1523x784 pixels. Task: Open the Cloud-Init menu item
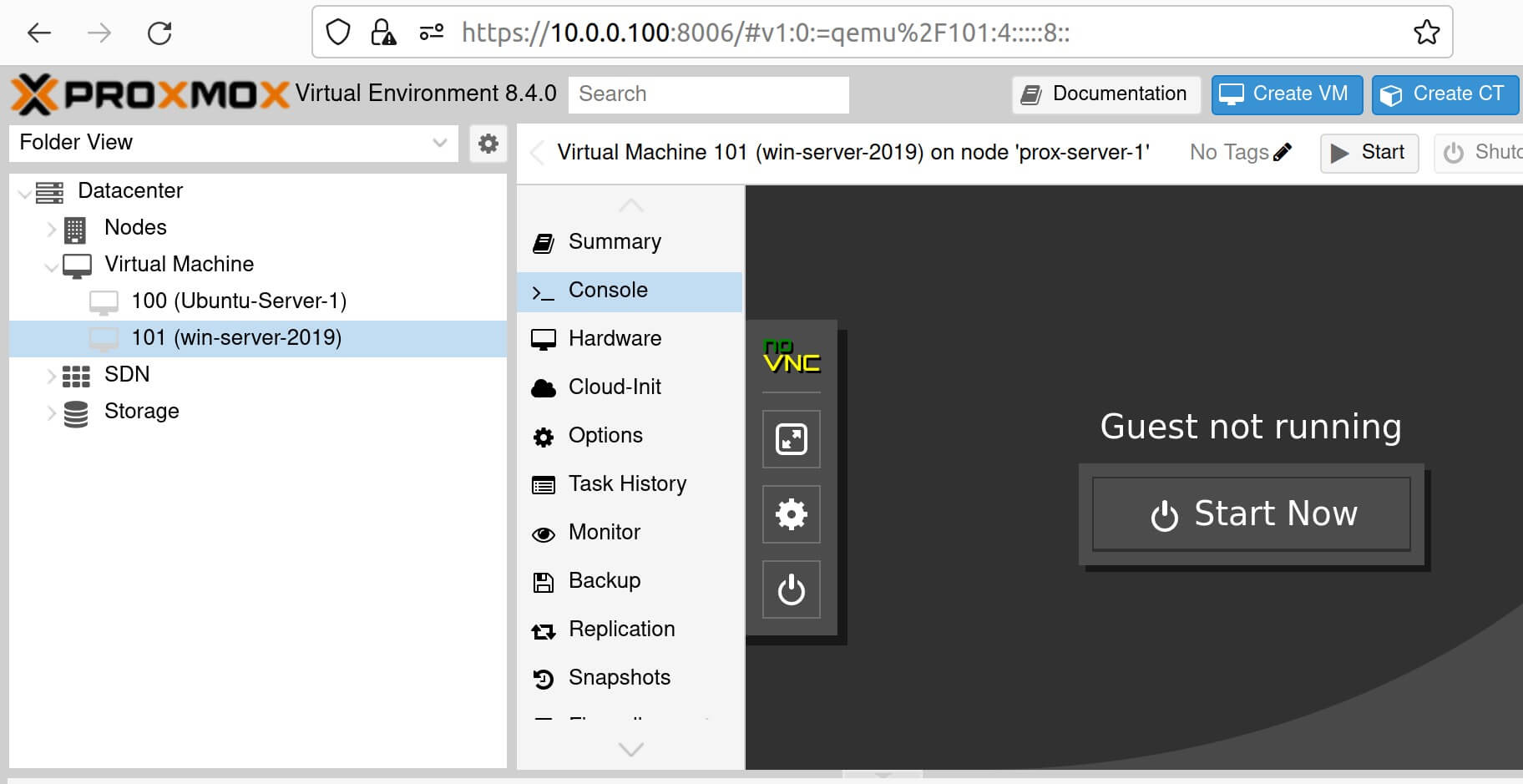pyautogui.click(x=630, y=387)
